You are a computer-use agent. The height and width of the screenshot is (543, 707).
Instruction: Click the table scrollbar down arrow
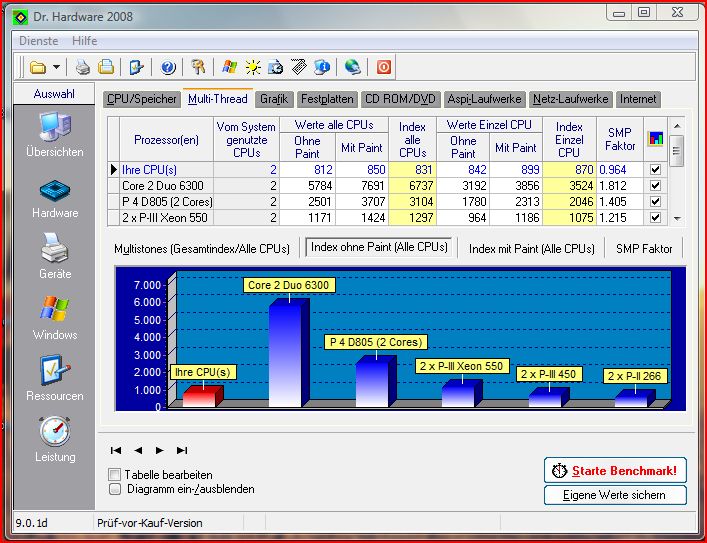click(x=677, y=218)
